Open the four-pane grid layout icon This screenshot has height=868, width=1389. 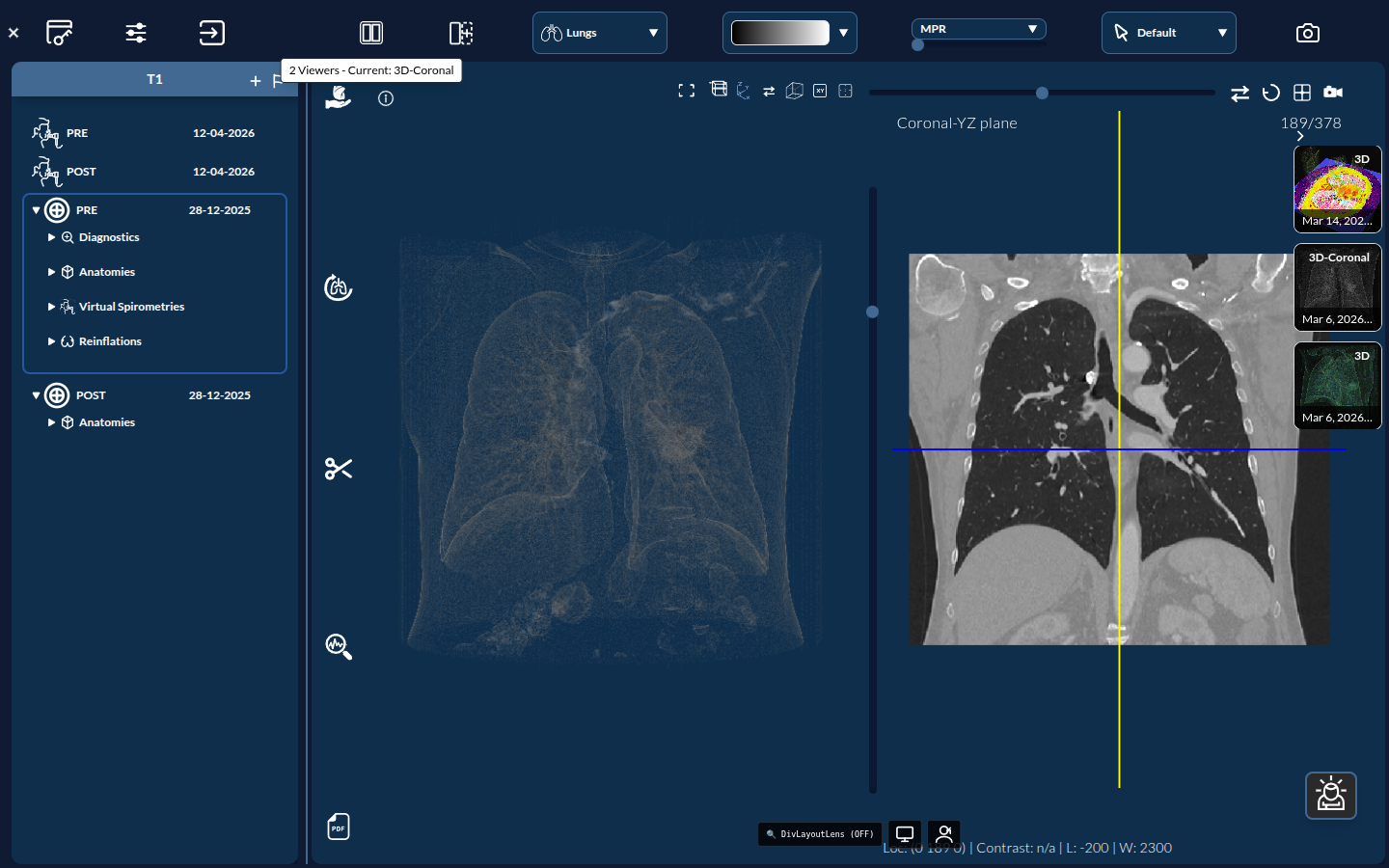1302,93
